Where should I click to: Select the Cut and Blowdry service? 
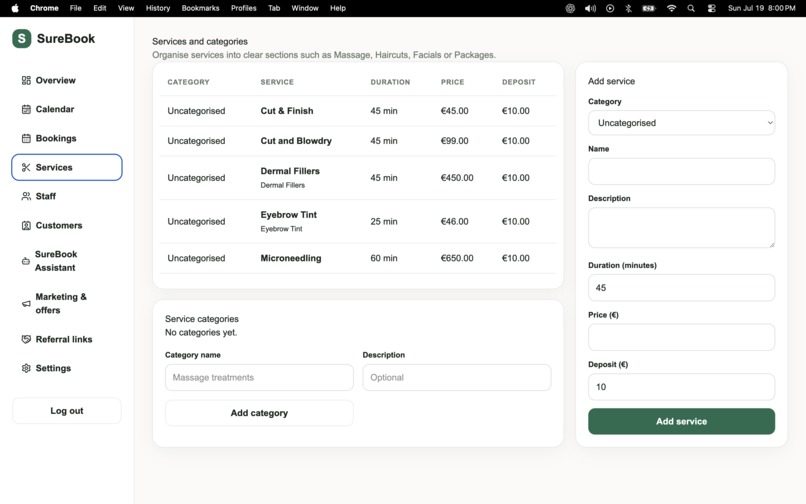click(296, 140)
